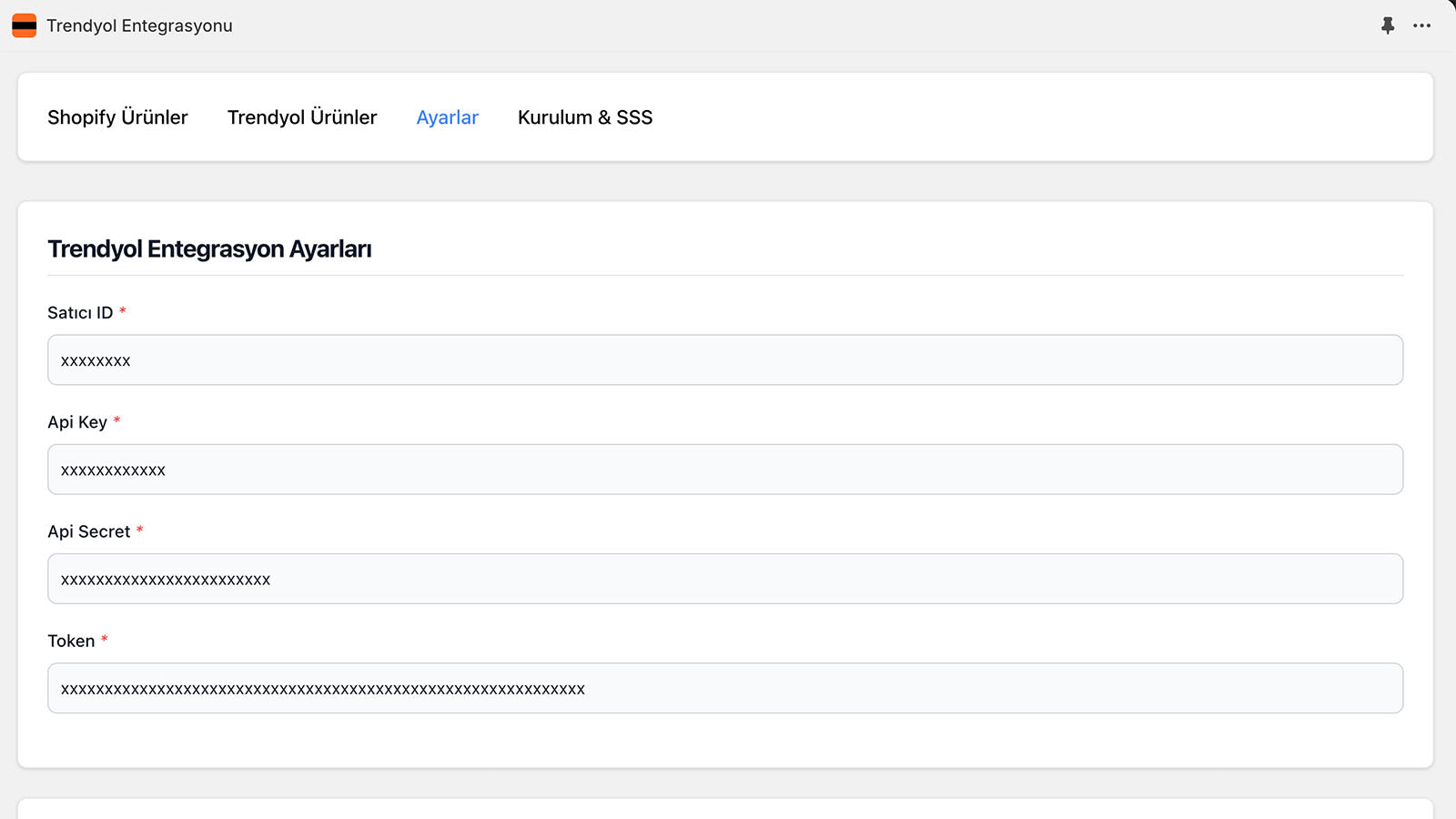
Task: Select the Ayarlar tab
Action: point(447,117)
